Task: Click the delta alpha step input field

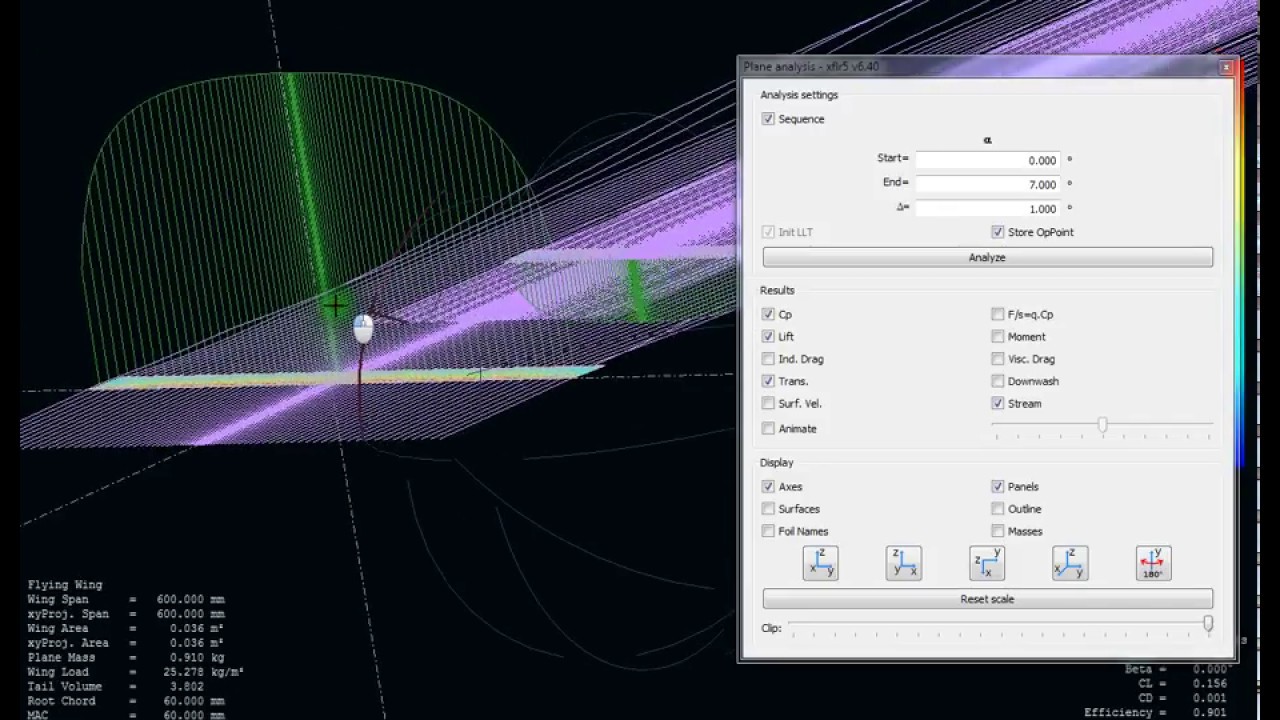Action: [988, 208]
